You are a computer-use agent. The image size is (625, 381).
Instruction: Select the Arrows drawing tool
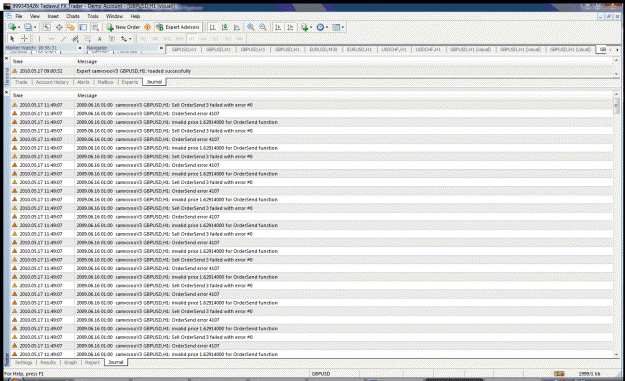(x=124, y=39)
